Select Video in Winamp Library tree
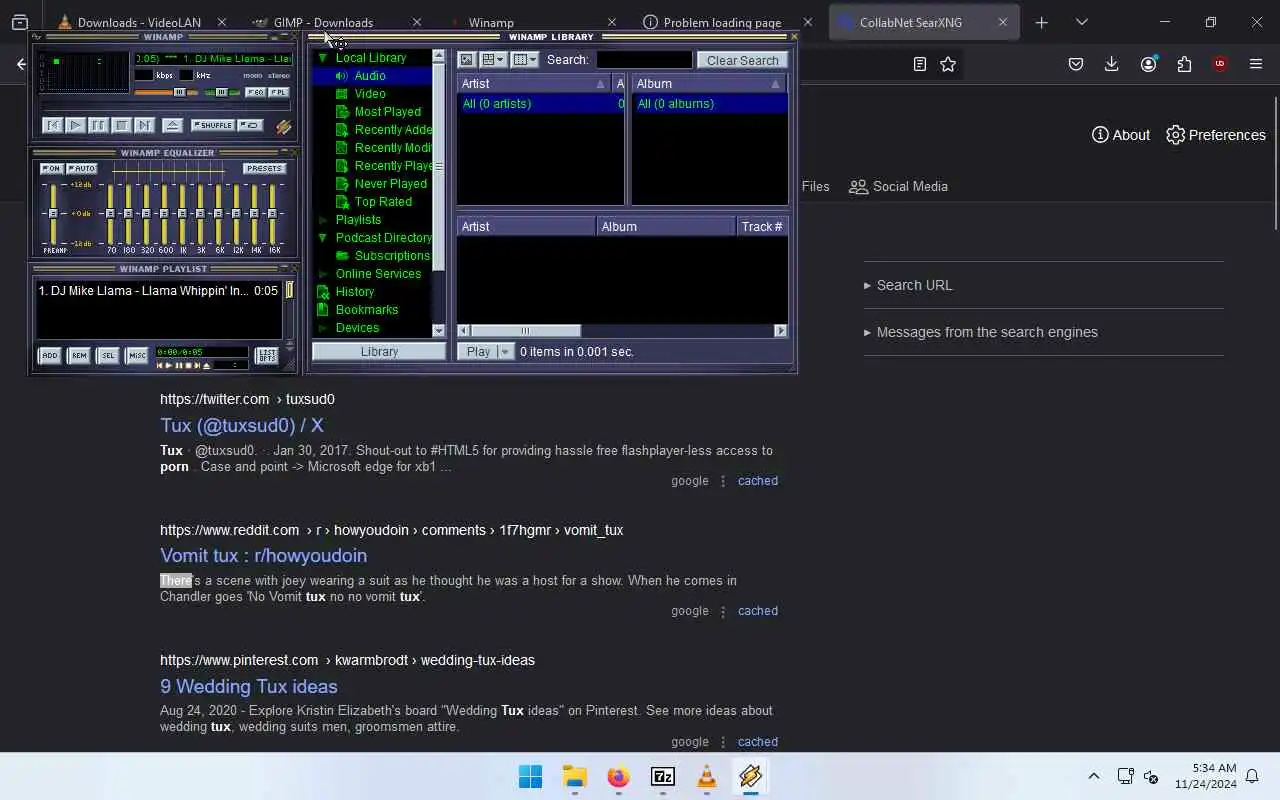The width and height of the screenshot is (1280, 800). 369,94
